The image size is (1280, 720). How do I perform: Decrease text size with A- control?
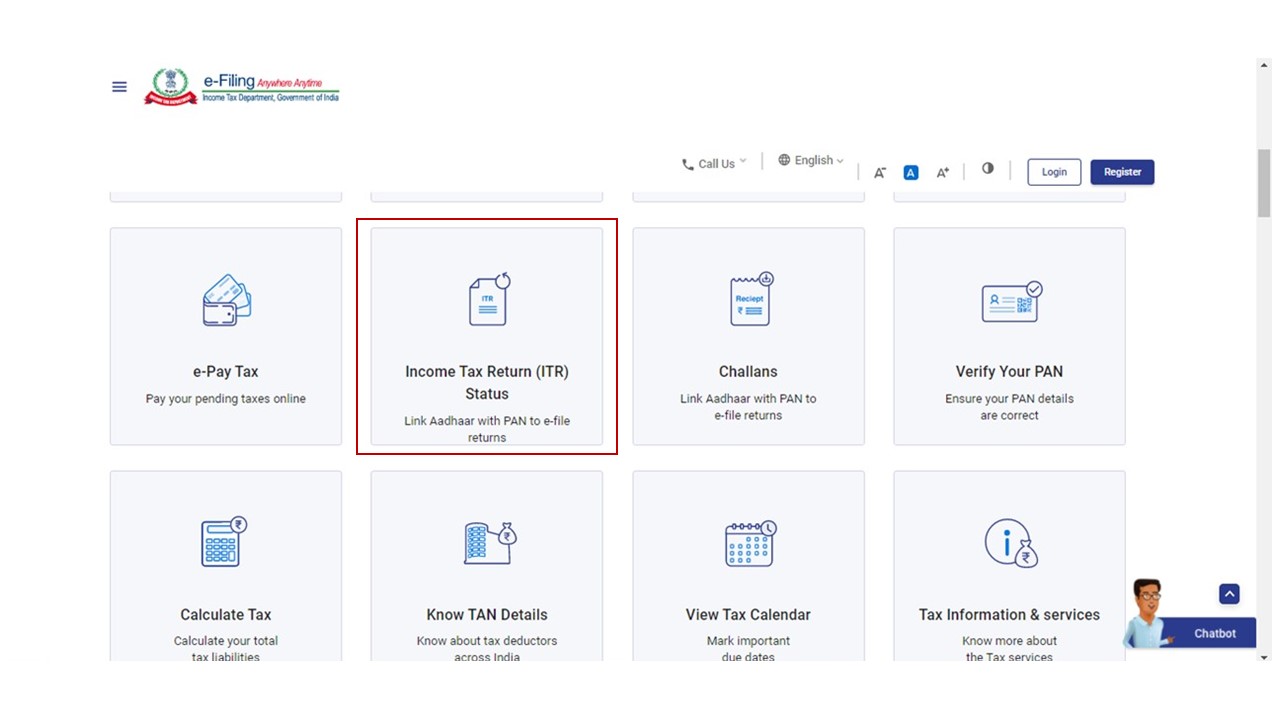[879, 171]
